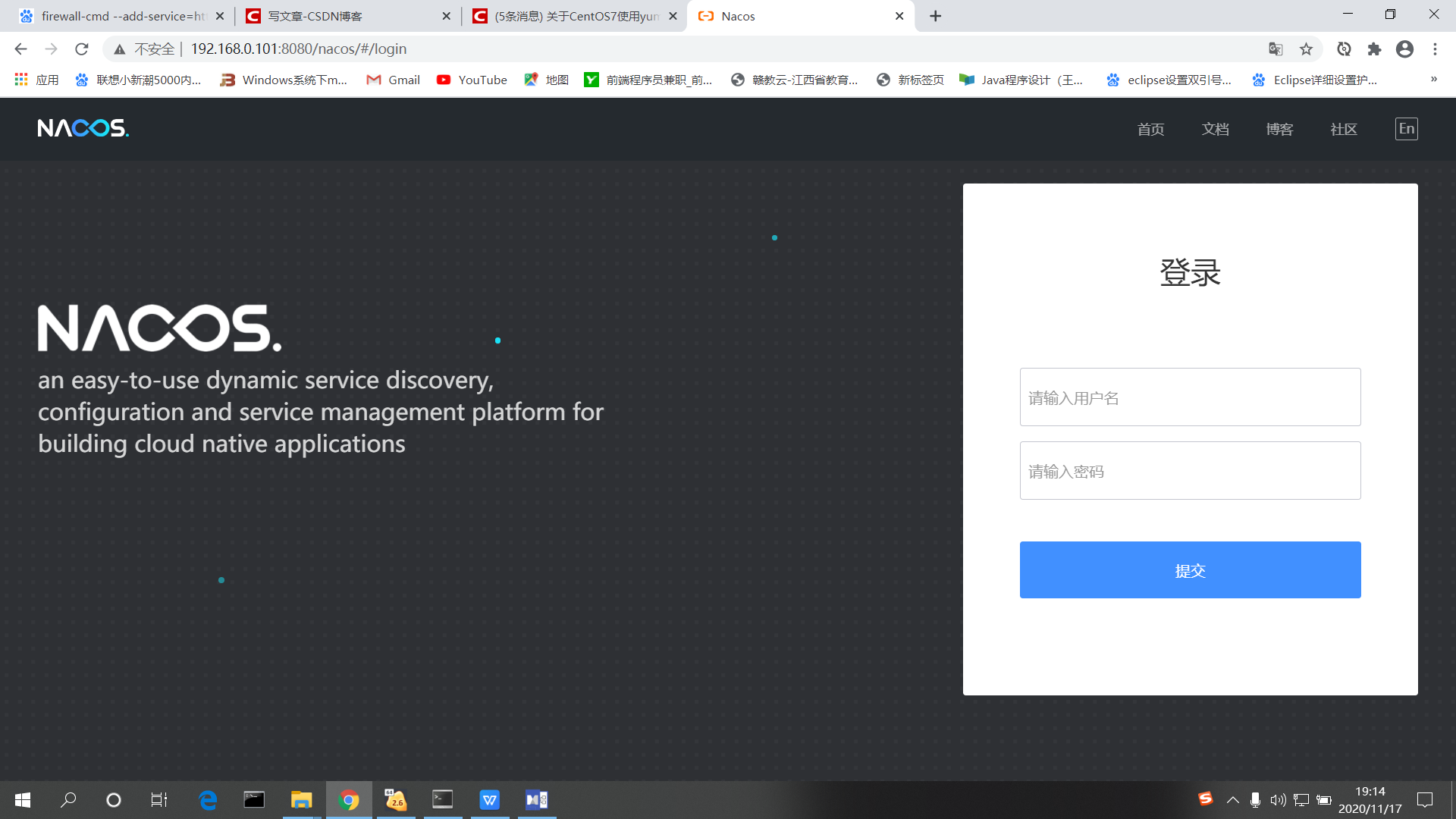Open the 首页 navigation link
Viewport: 1456px width, 819px height.
click(1150, 130)
